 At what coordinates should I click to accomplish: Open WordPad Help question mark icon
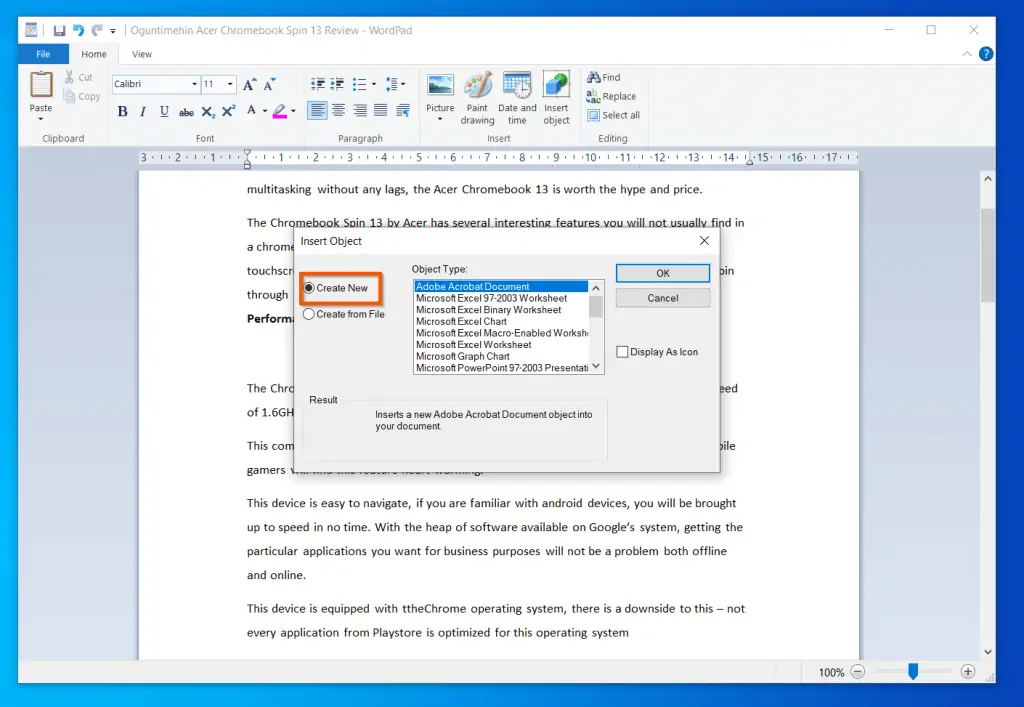coord(986,54)
